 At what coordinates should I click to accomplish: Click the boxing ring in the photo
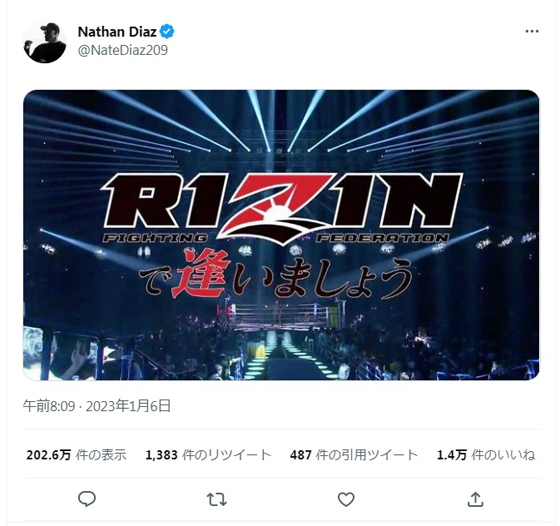coord(280,315)
